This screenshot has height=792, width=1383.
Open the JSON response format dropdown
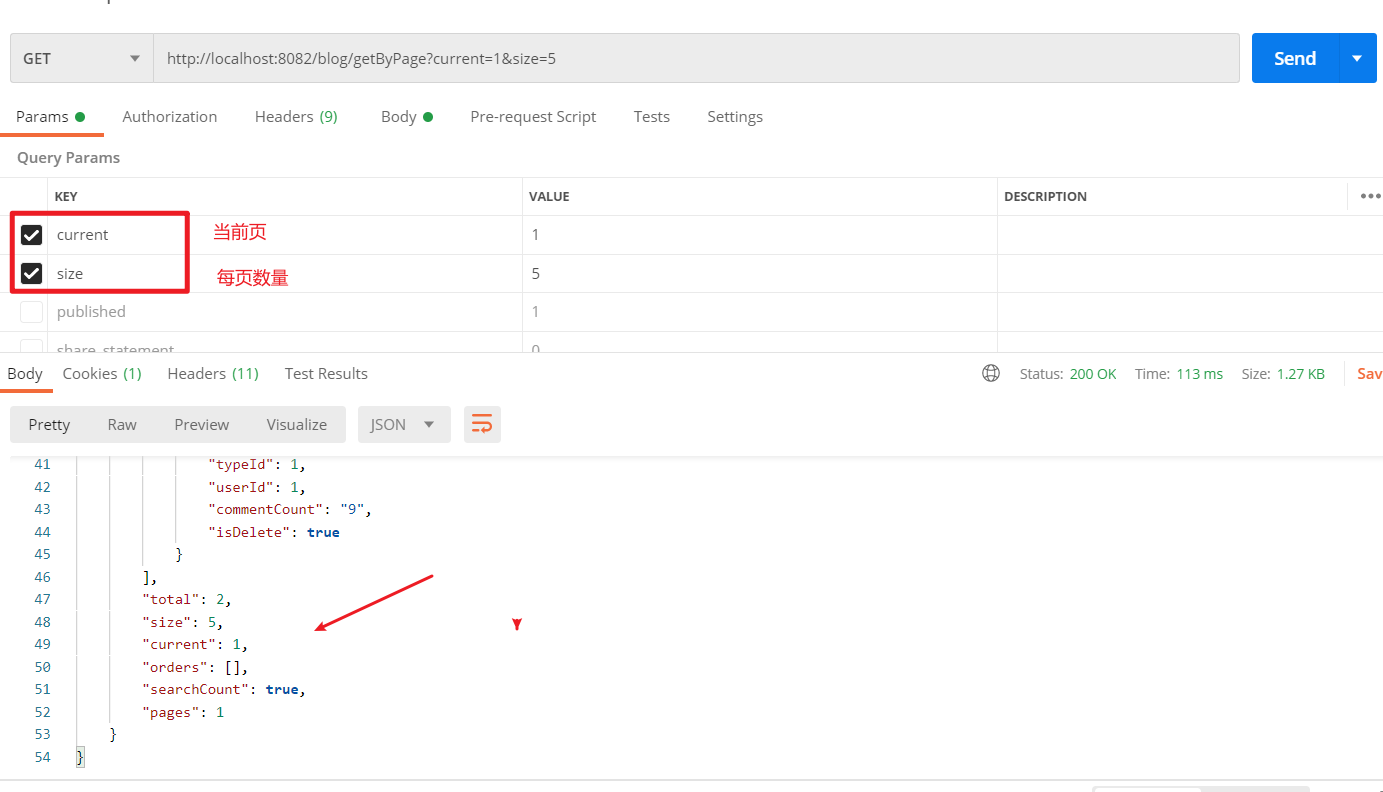point(404,424)
